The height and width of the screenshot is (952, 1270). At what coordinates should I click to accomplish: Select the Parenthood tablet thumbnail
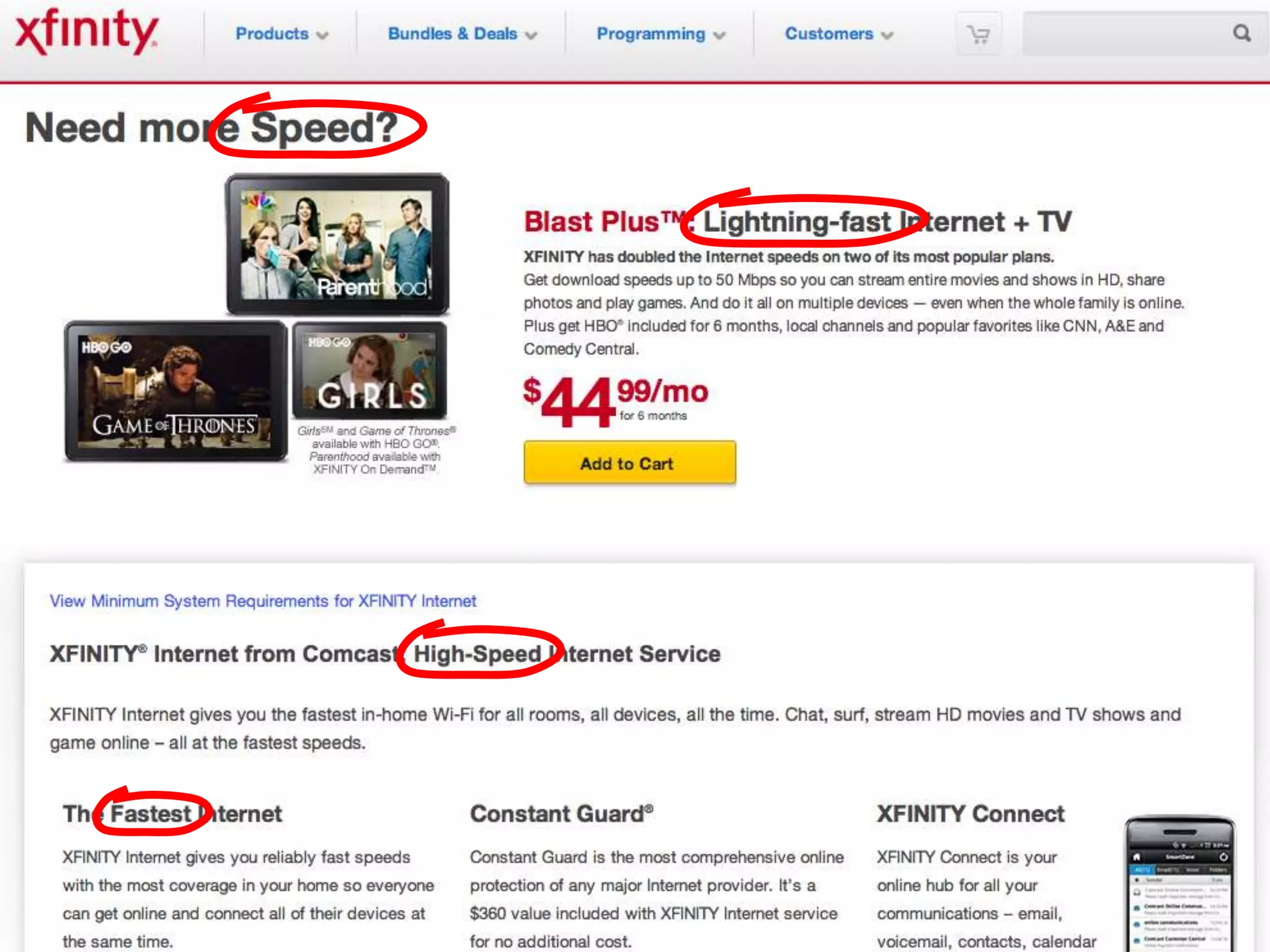point(337,245)
